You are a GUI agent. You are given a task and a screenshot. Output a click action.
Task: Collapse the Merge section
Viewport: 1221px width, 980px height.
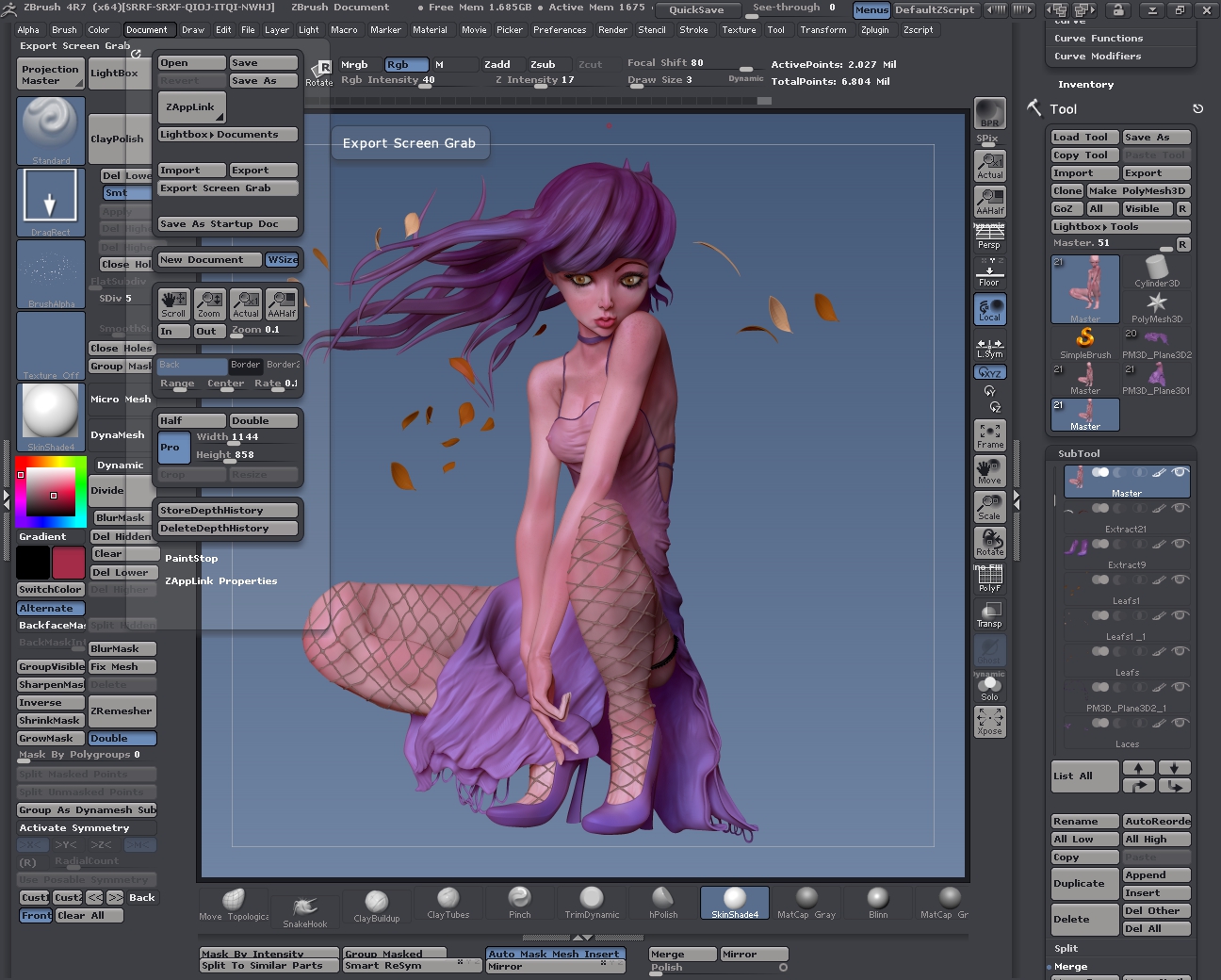pos(1070,967)
